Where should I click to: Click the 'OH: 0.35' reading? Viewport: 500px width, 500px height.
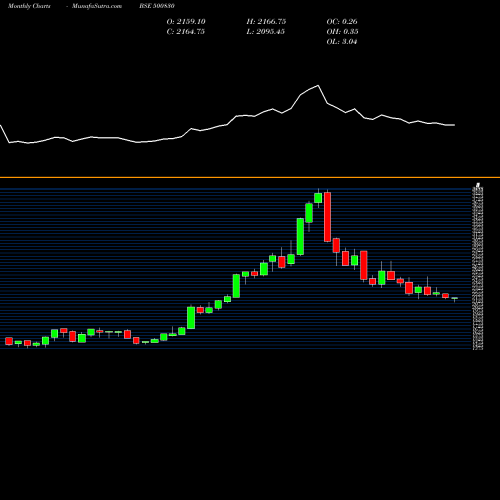point(342,32)
